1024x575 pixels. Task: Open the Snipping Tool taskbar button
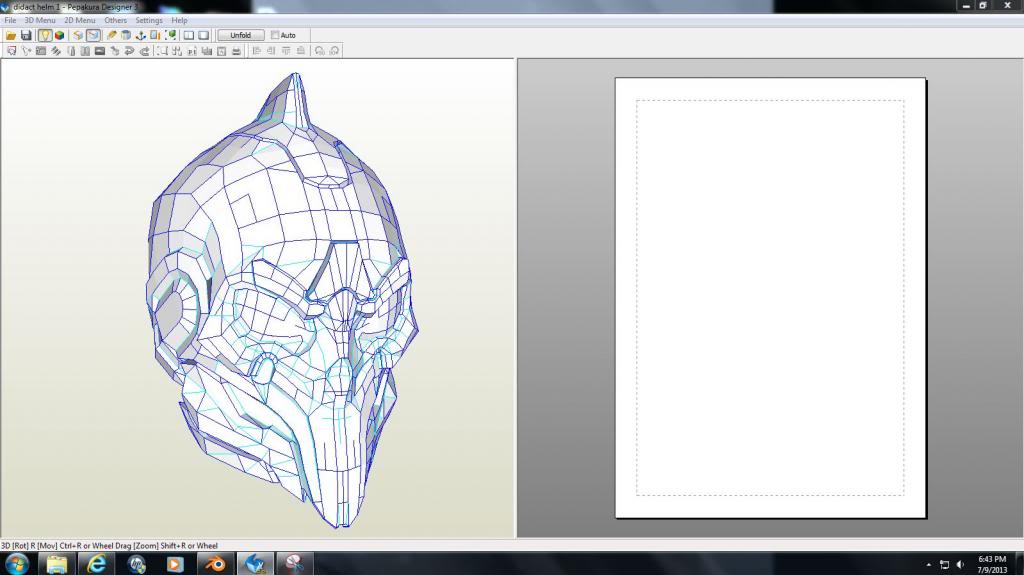click(x=294, y=563)
